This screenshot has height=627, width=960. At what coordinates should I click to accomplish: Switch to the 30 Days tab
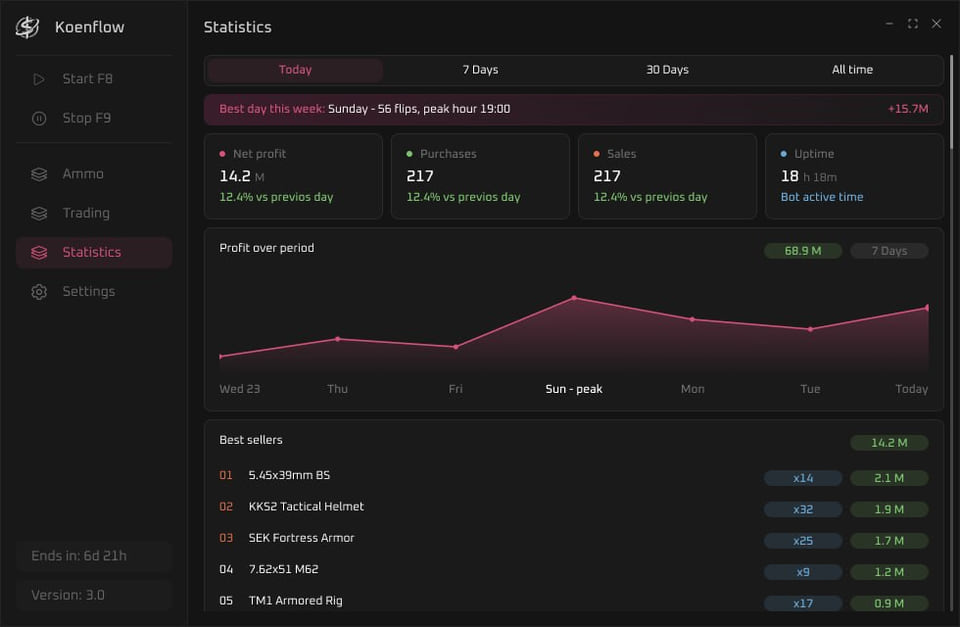(x=667, y=70)
